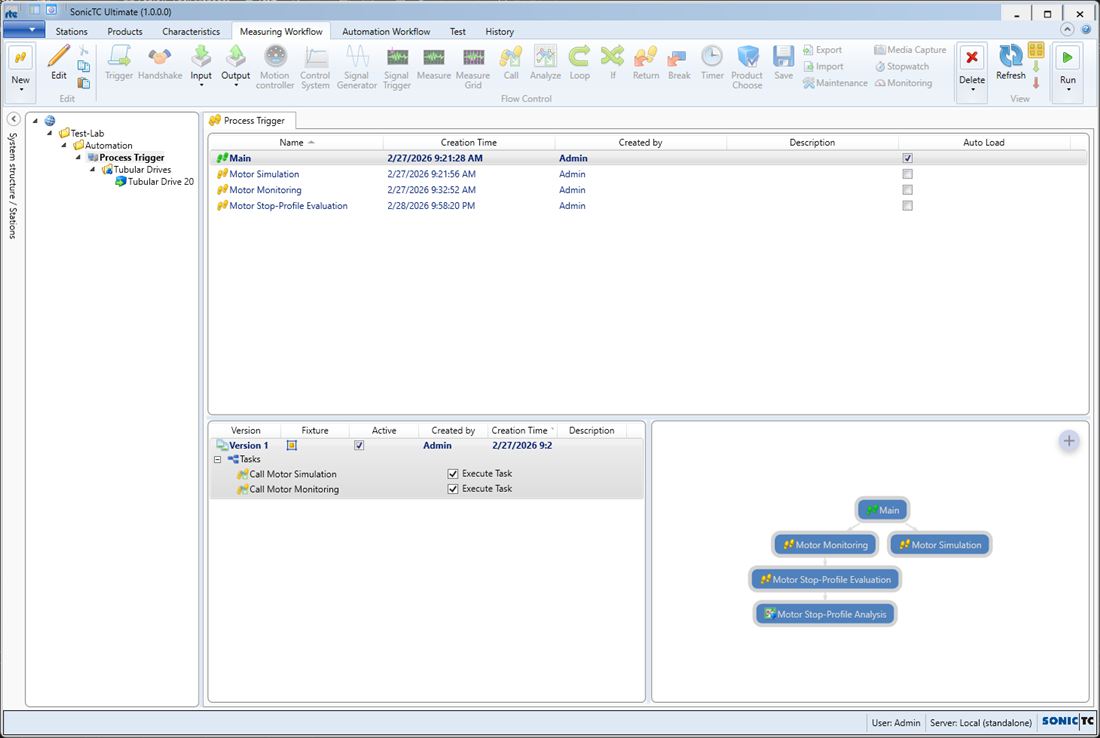1100x738 pixels.
Task: Click the Edit pencil icon
Action: point(59,56)
